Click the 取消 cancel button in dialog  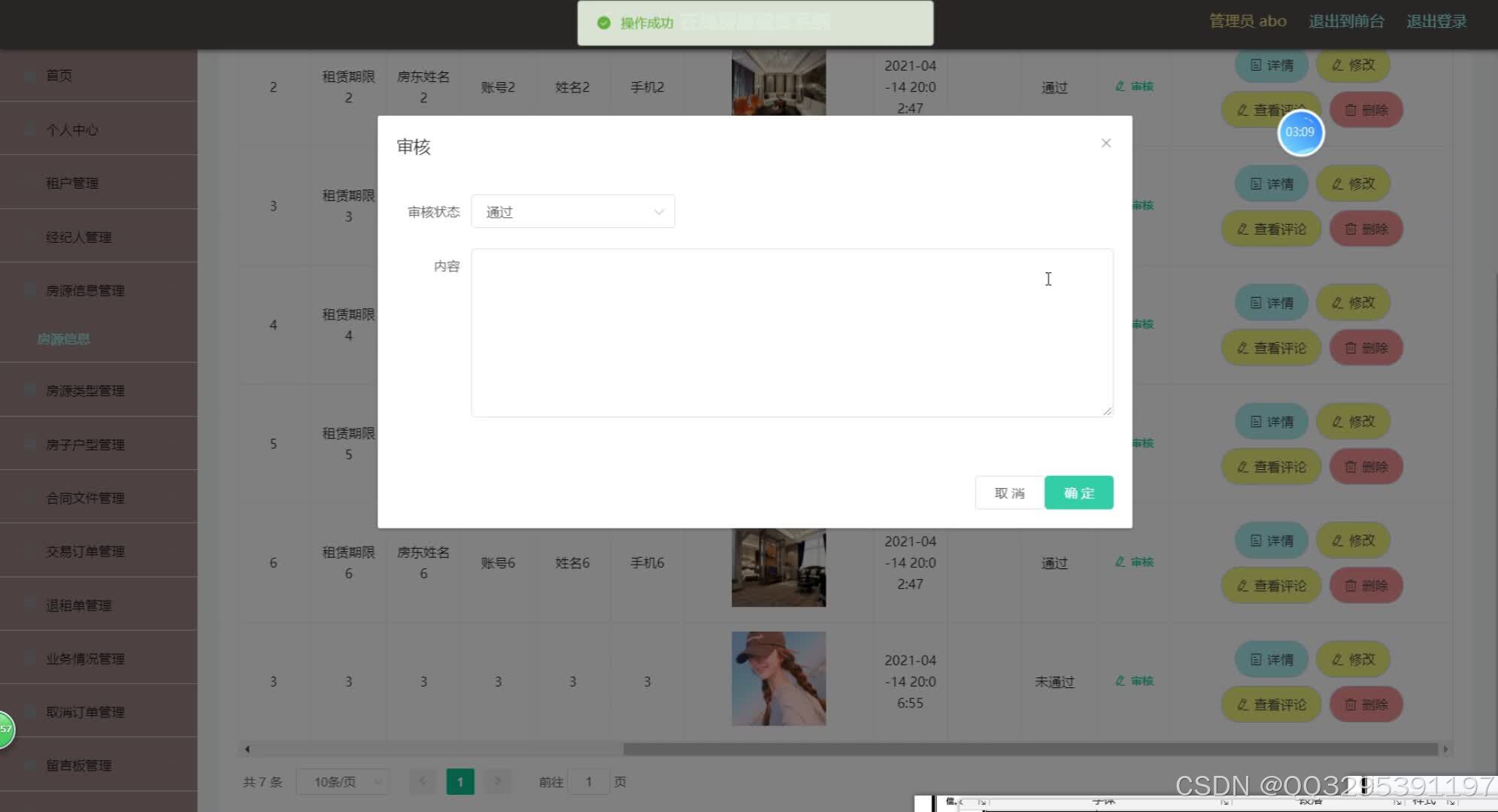pos(1009,493)
